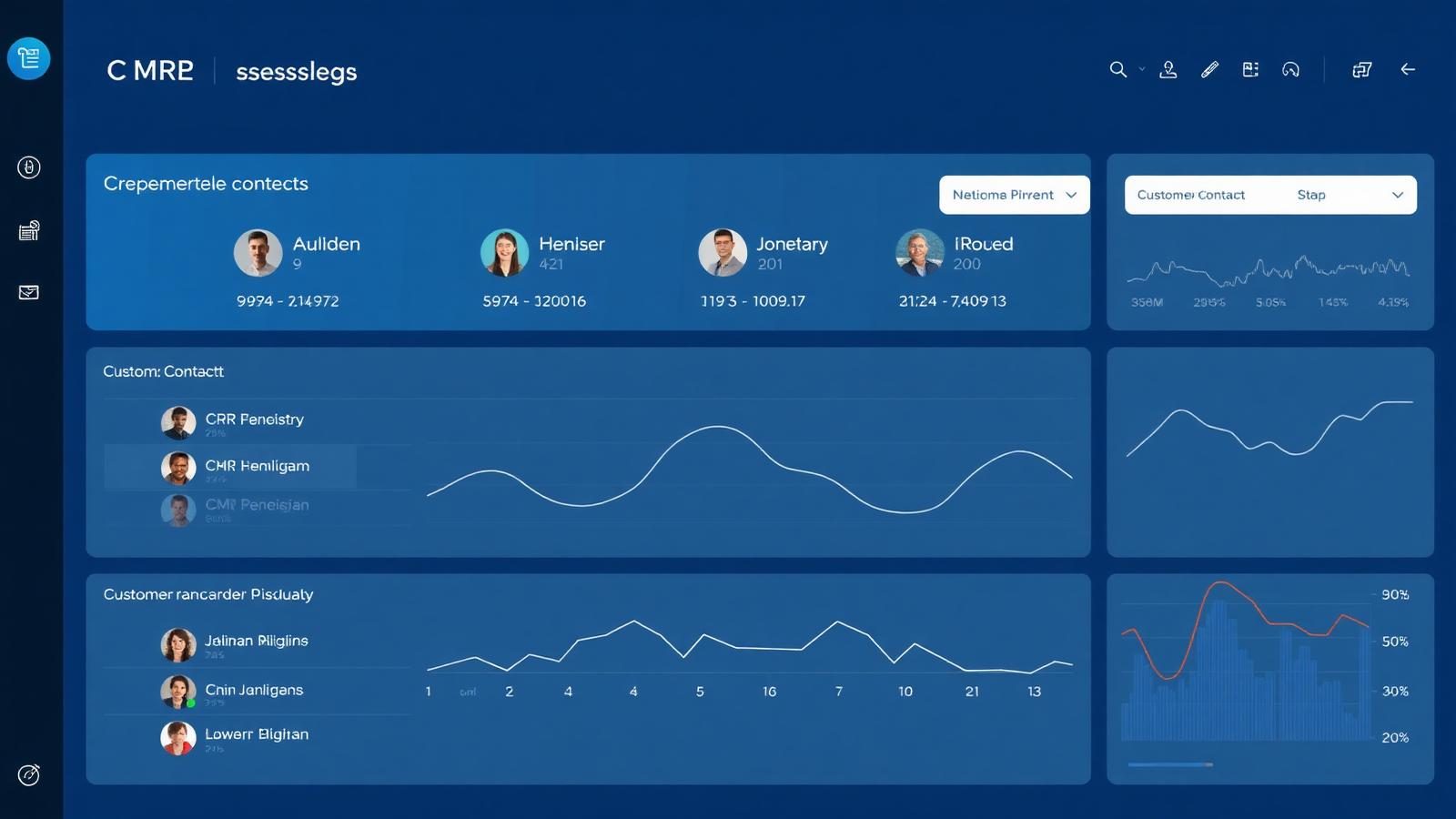Click Jalinan Piligins avatar

[178, 644]
